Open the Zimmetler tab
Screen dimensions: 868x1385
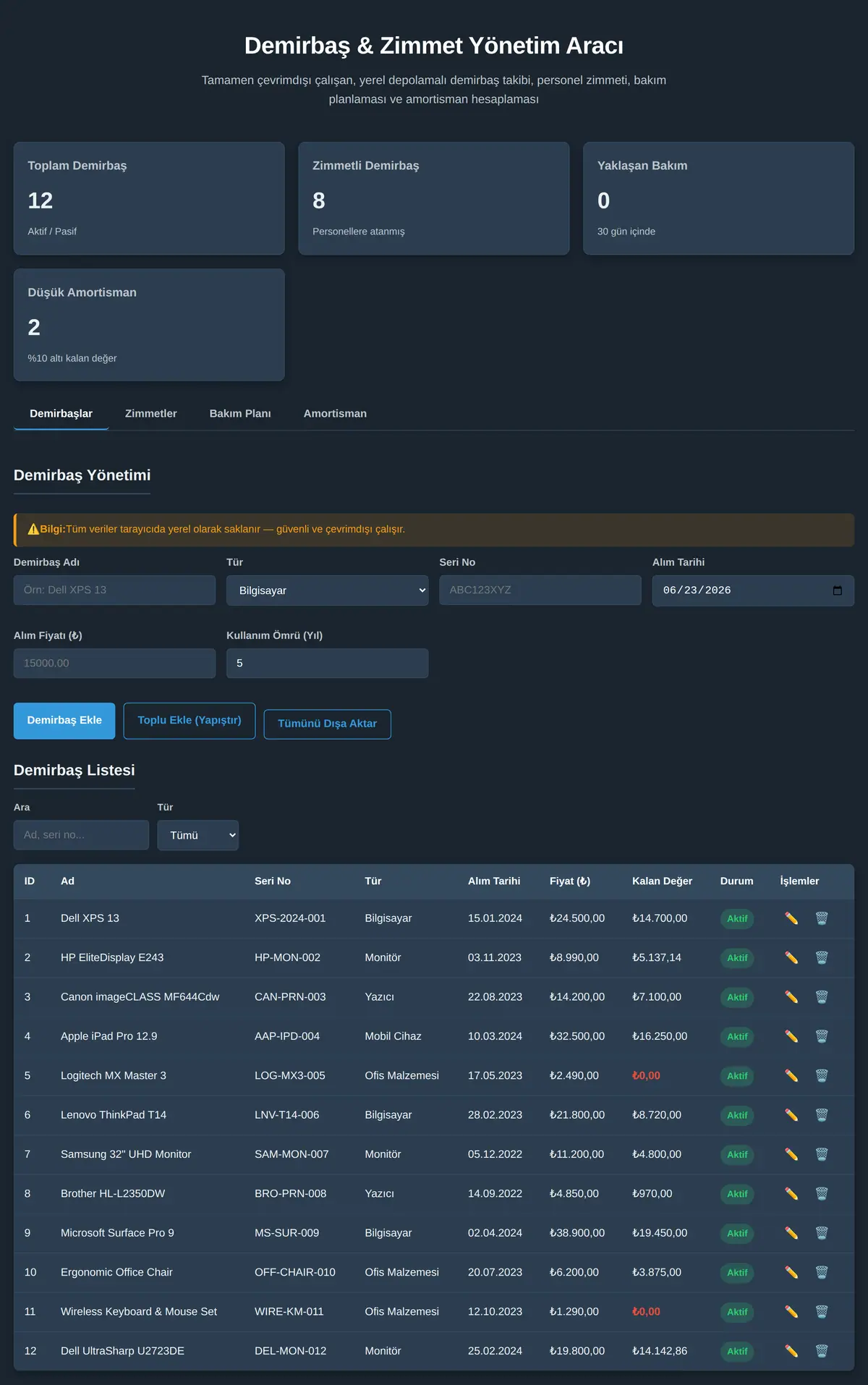[150, 414]
